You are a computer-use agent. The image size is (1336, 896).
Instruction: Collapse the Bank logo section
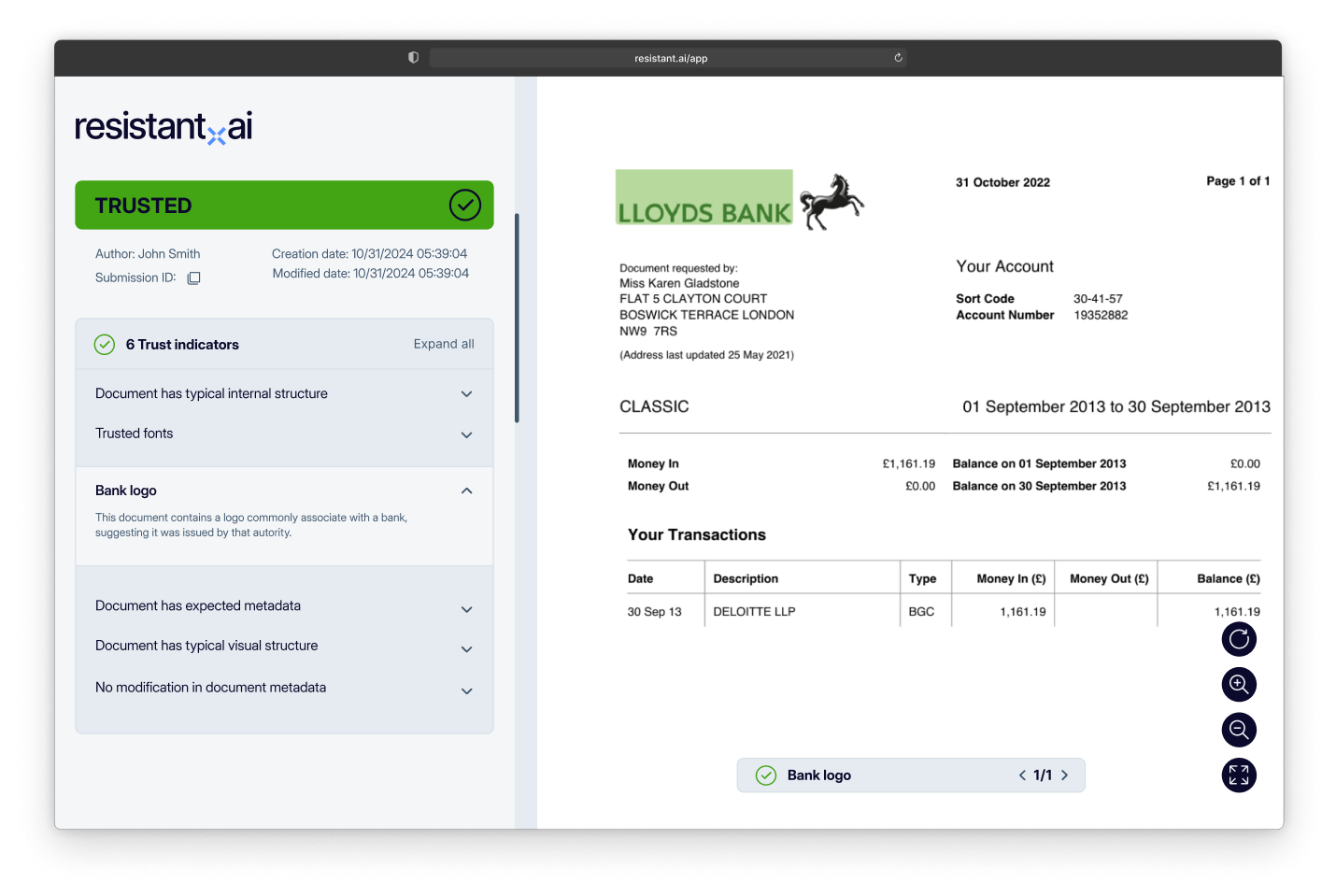click(466, 491)
